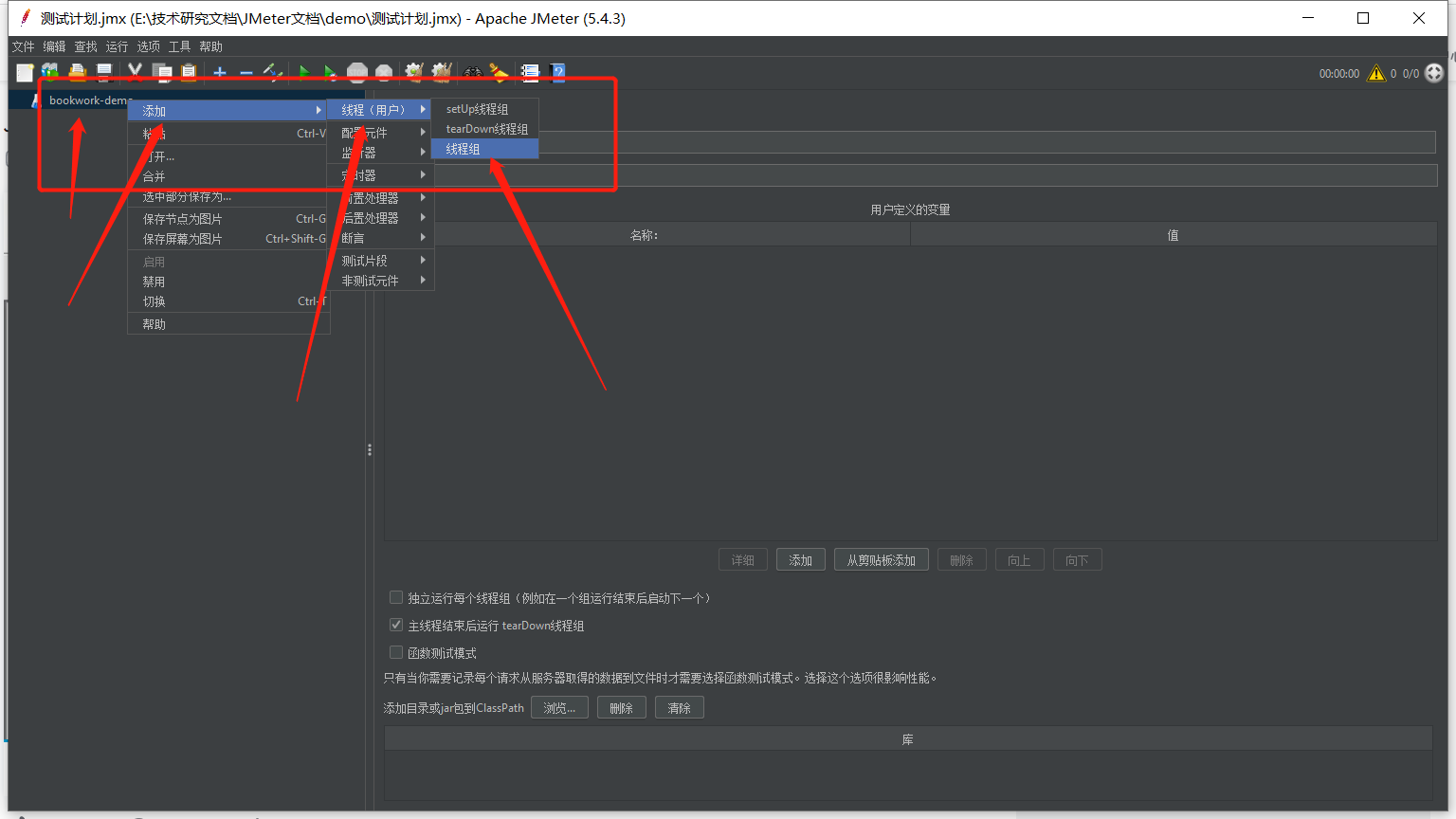1456x819 pixels.
Task: Expand the 前置处理器 submenu
Action: [380, 198]
